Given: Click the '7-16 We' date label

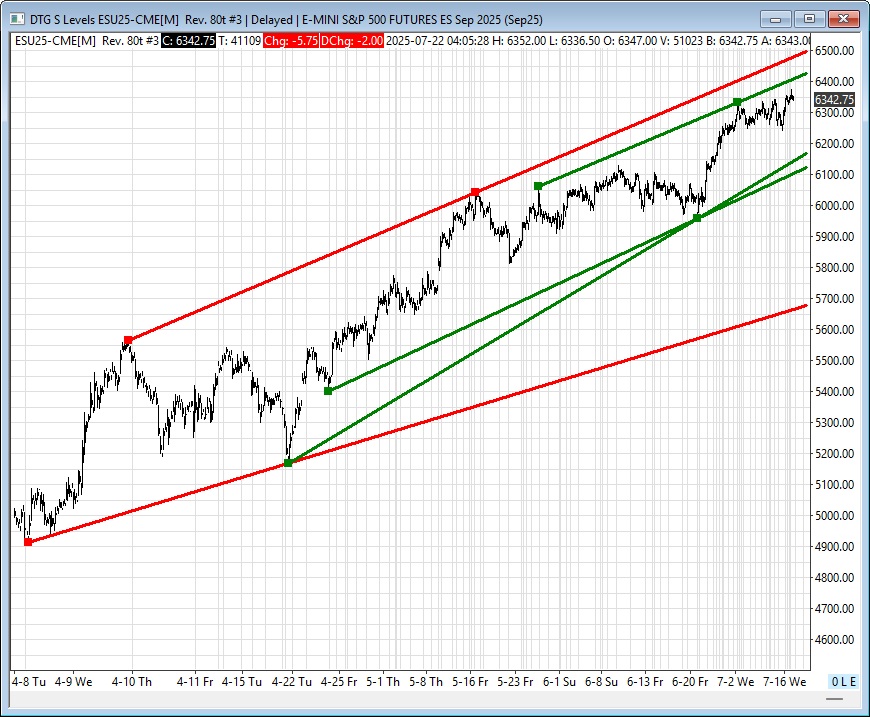Looking at the screenshot, I should pyautogui.click(x=785, y=681).
